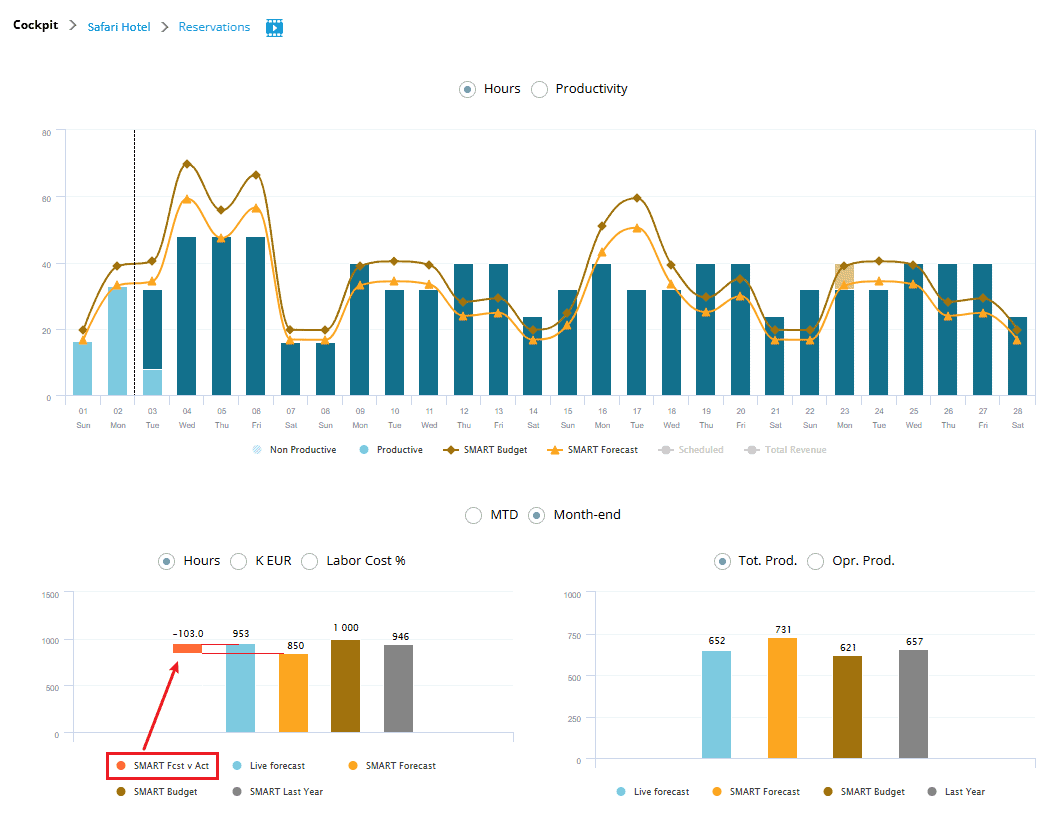Click the Reservations breadcrumb link
The image size is (1051, 833).
(214, 27)
